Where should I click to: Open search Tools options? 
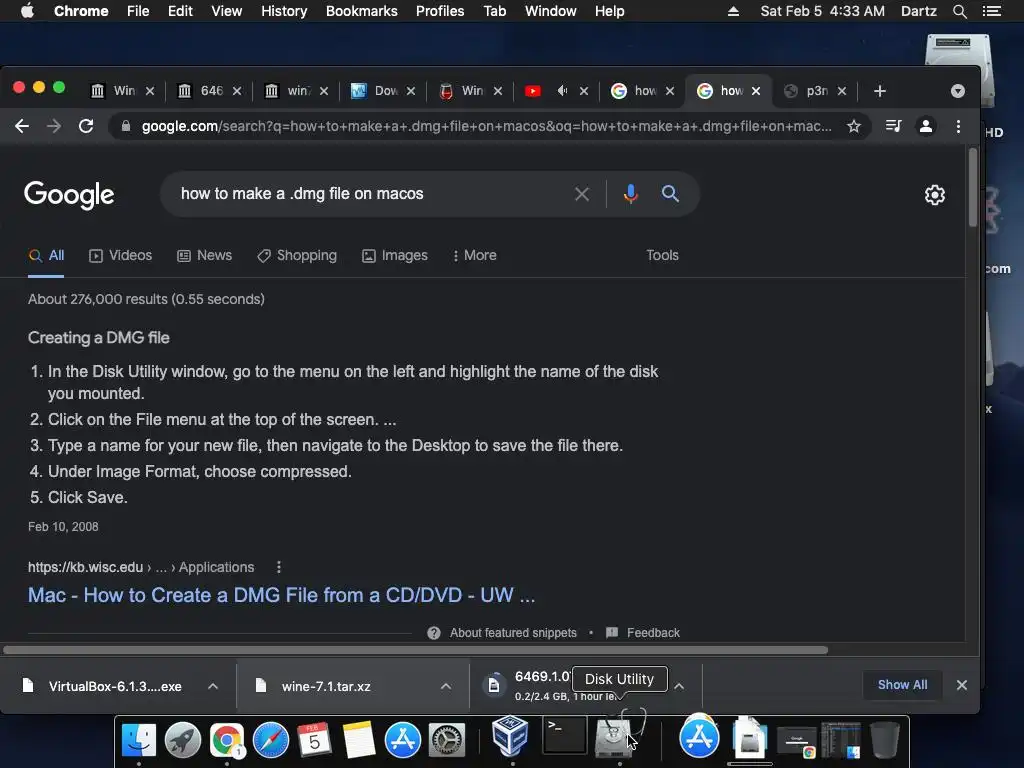click(662, 255)
